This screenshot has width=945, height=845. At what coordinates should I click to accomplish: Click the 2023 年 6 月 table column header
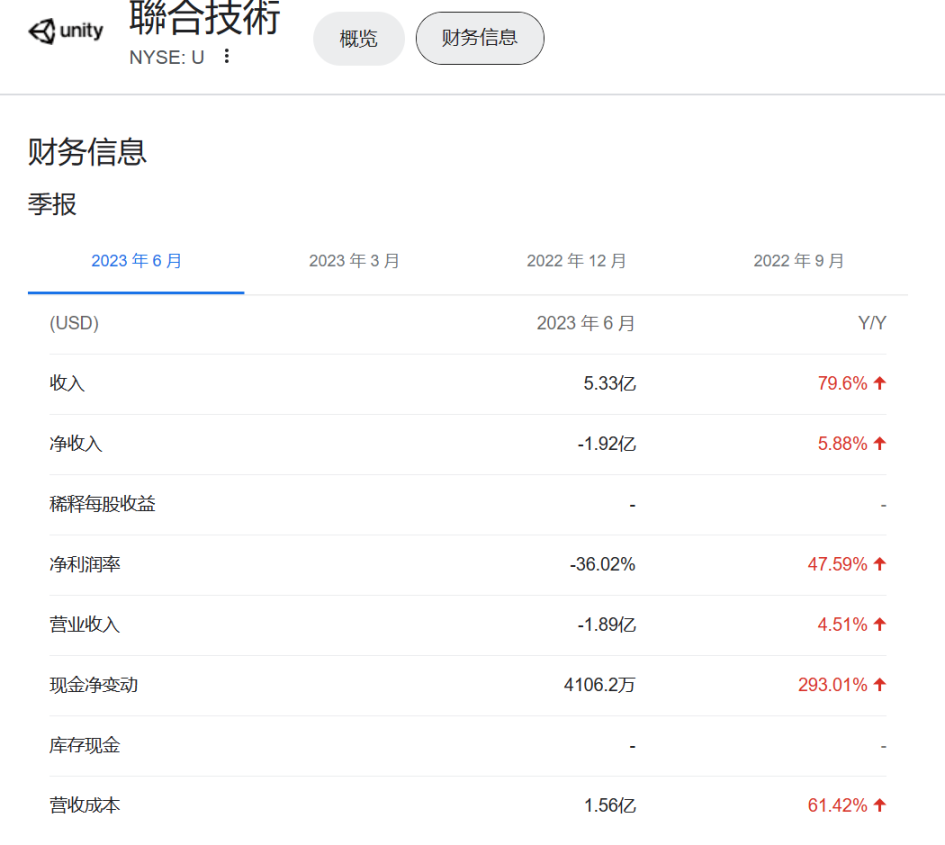(586, 323)
